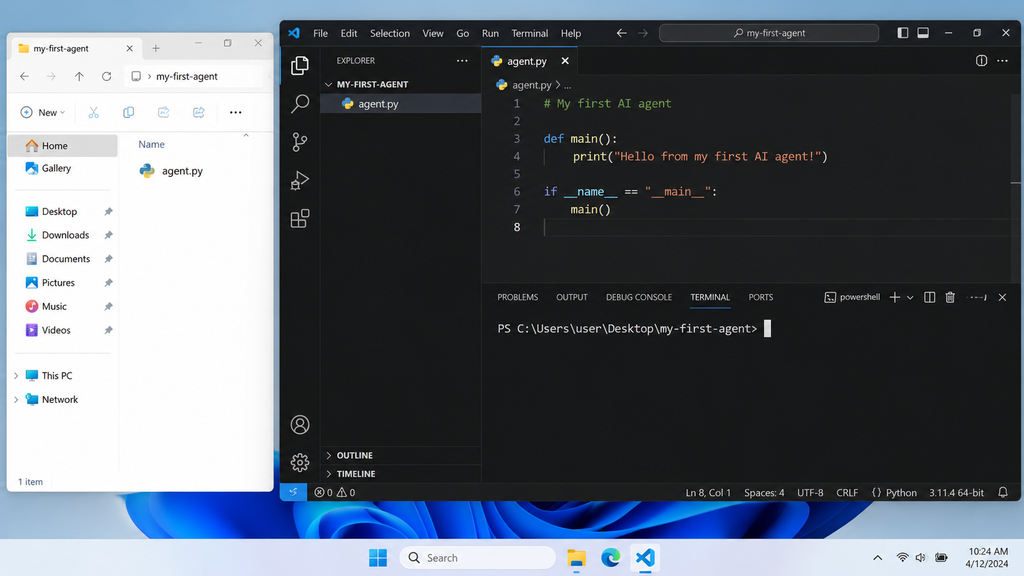
Task: Open the New dropdown in File Explorer
Action: click(42, 112)
